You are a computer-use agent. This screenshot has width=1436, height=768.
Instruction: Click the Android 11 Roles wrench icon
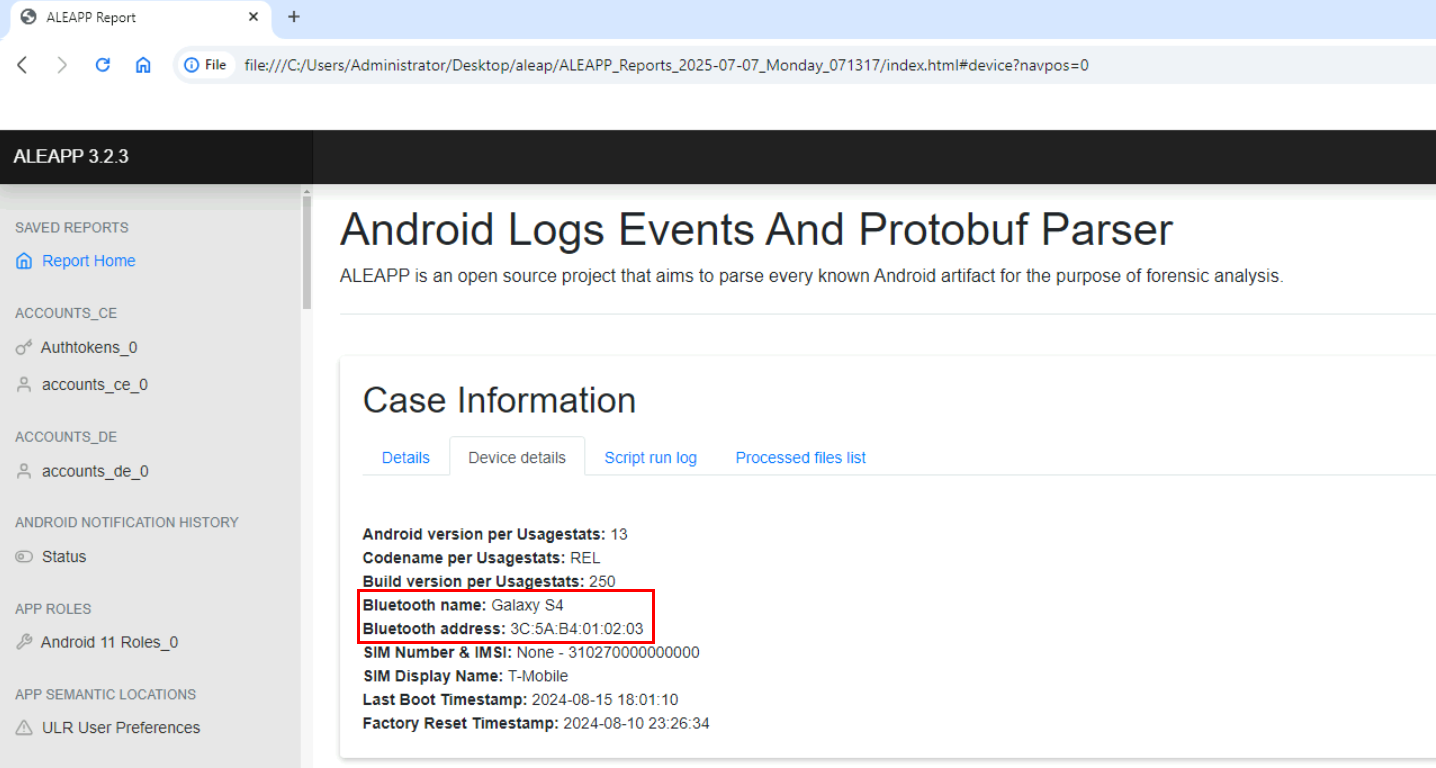click(24, 643)
